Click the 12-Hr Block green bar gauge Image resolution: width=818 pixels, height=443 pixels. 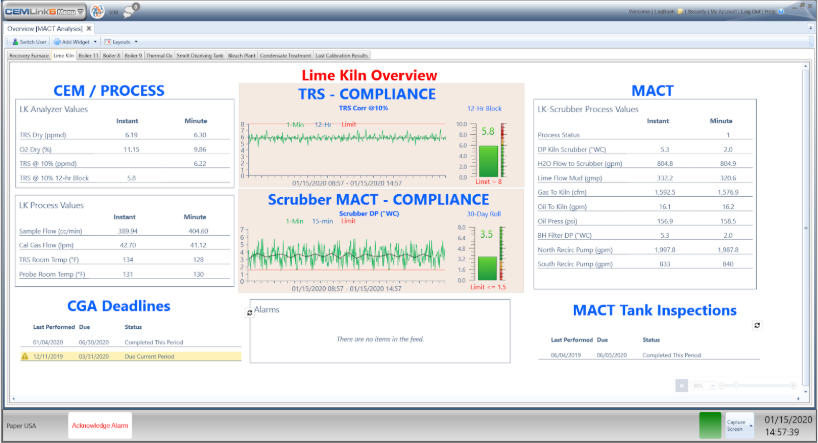coord(489,161)
